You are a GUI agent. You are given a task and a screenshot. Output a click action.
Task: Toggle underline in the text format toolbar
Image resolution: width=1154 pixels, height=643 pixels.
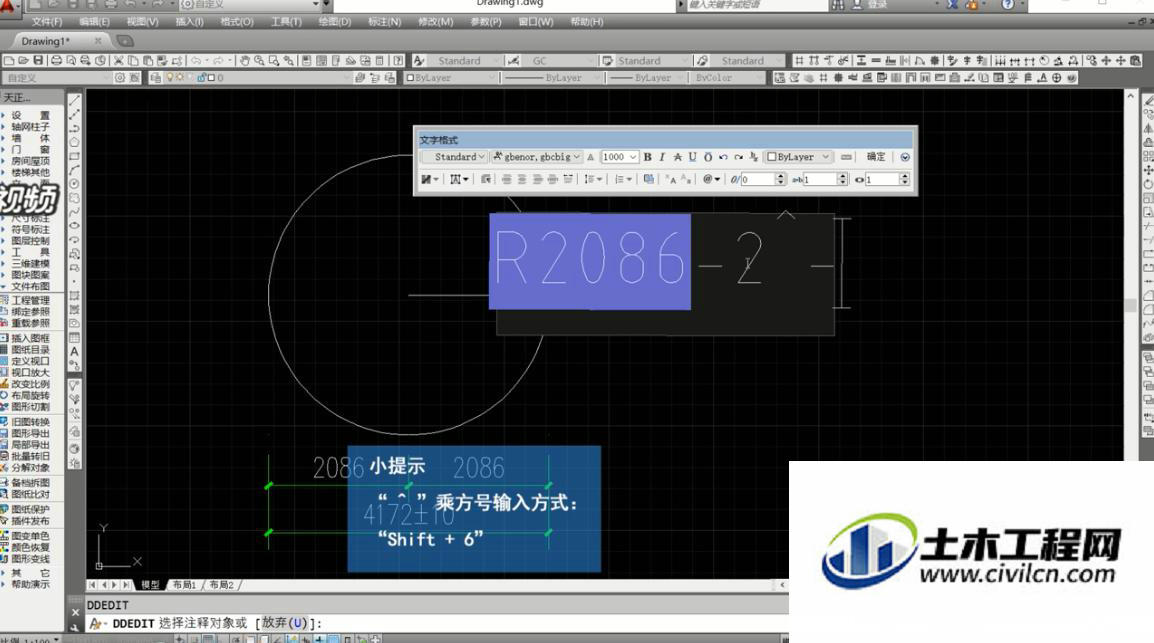click(693, 157)
